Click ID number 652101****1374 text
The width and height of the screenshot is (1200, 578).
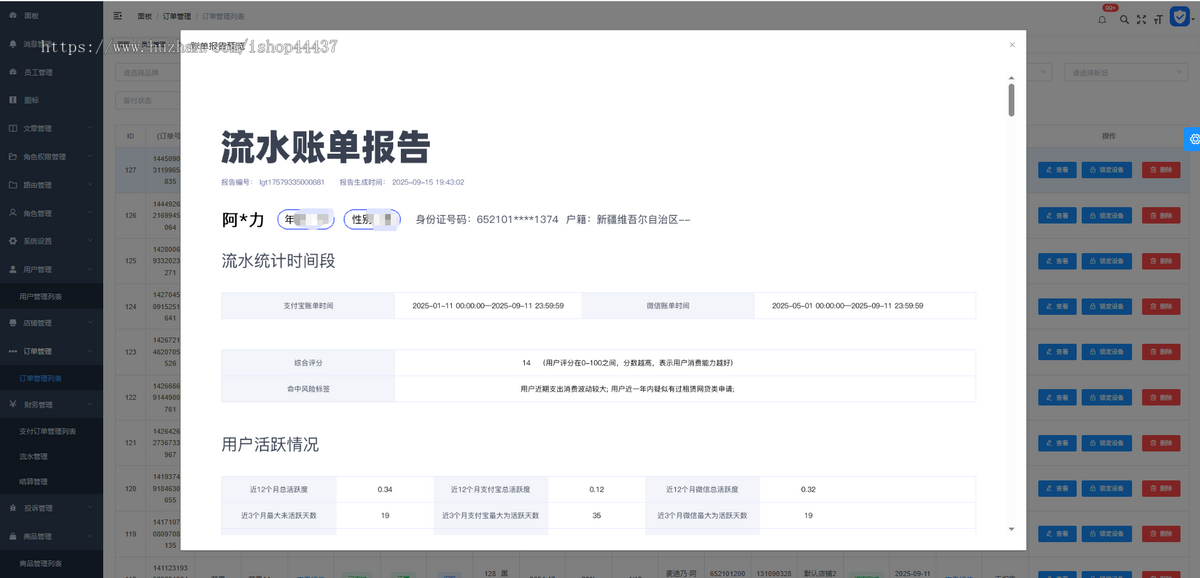pyautogui.click(x=517, y=219)
